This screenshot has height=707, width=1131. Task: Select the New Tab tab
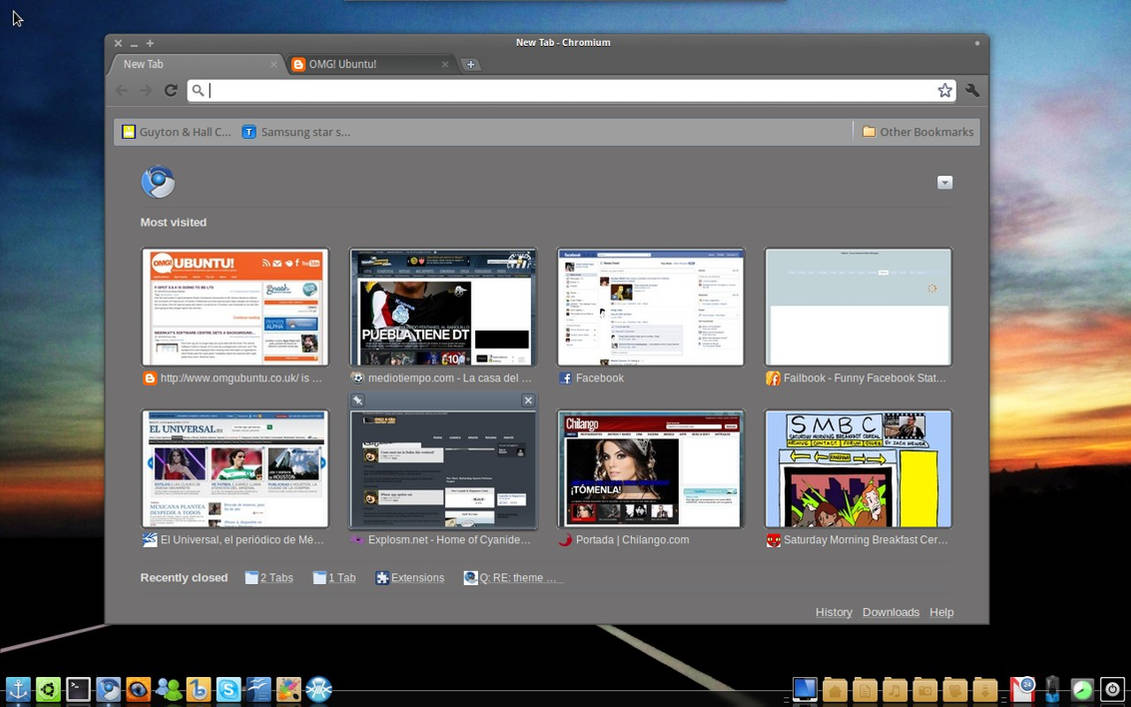[x=180, y=63]
